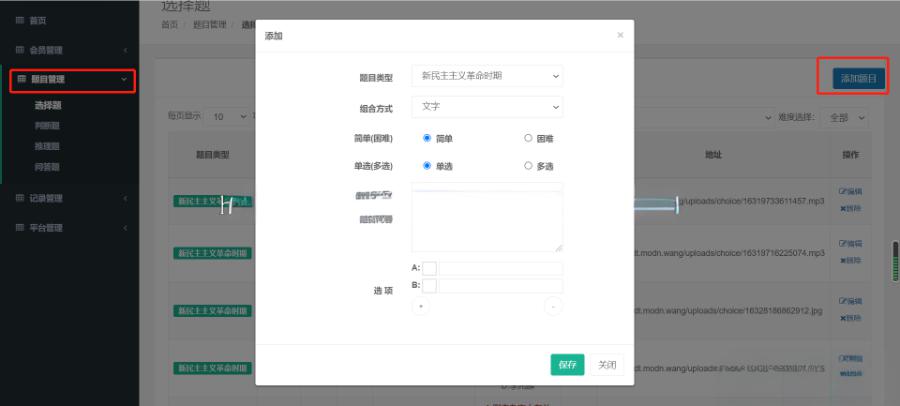Image resolution: width=900 pixels, height=406 pixels.
Task: Delete the row with file 16328186862912.jpg
Action: click(x=851, y=318)
